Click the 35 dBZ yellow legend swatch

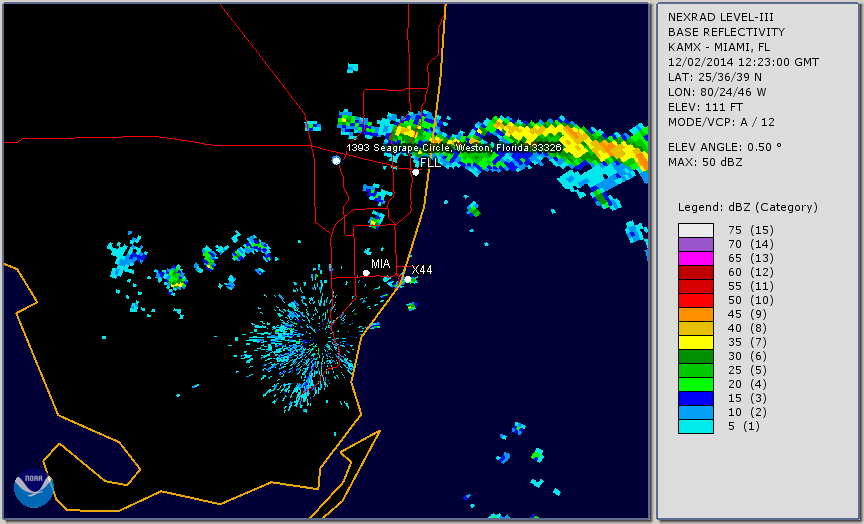(x=696, y=342)
